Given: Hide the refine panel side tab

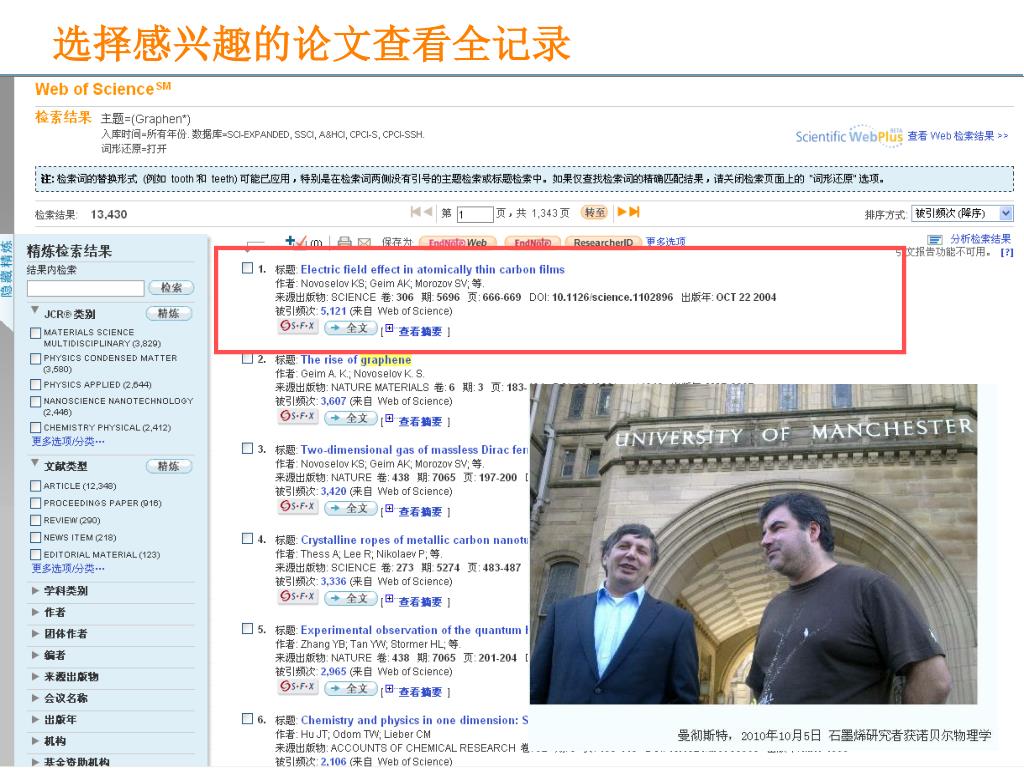Looking at the screenshot, I should click(7, 269).
